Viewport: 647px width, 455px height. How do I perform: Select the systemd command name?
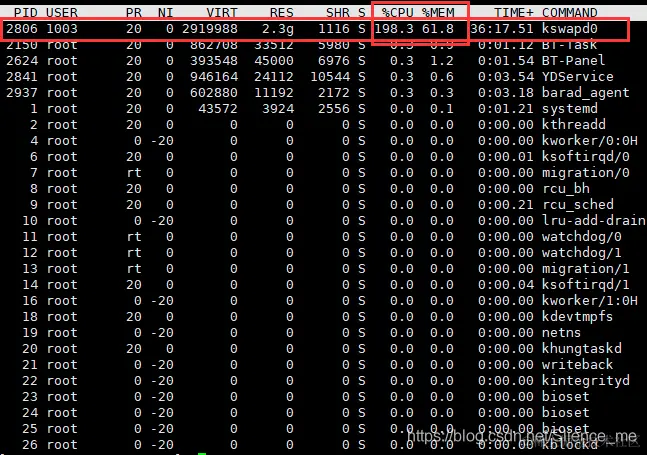(x=569, y=109)
